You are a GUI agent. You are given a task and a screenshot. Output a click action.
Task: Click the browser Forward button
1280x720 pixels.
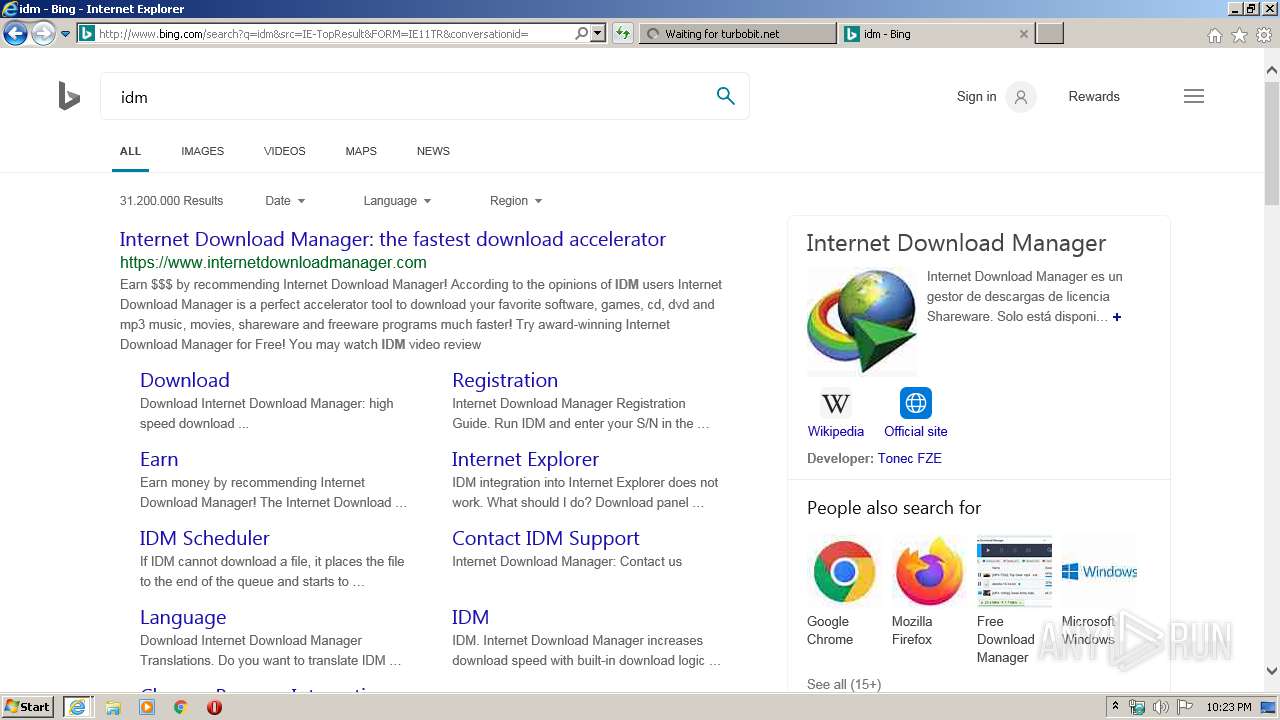coord(42,34)
